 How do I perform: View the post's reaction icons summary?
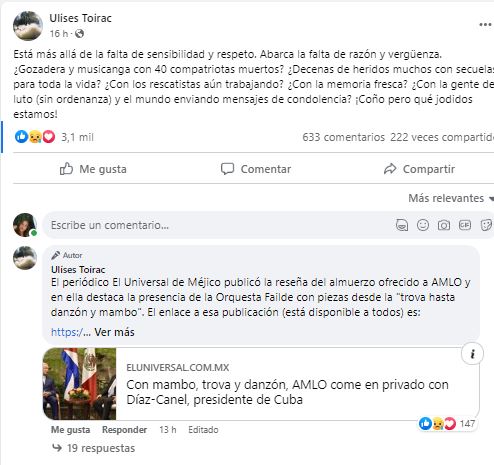pyautogui.click(x=35, y=137)
